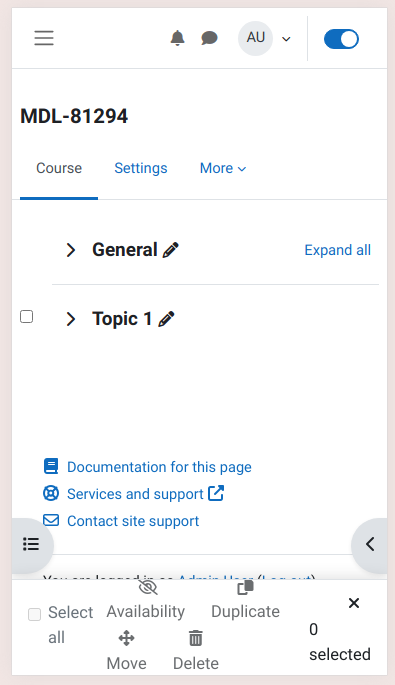Open the hamburger navigation menu
The width and height of the screenshot is (395, 685).
pos(44,38)
